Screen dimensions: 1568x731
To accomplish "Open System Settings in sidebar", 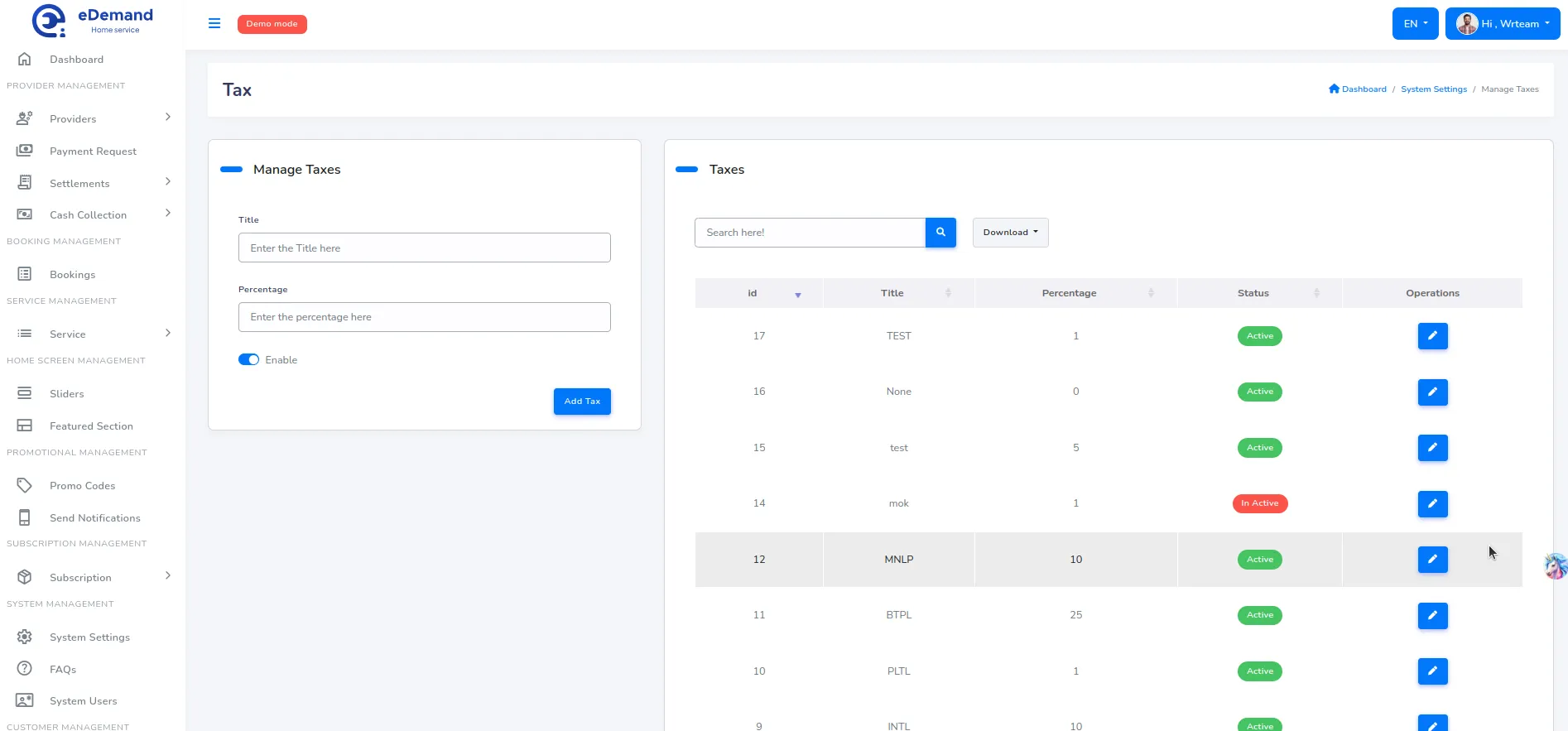I will click(89, 637).
